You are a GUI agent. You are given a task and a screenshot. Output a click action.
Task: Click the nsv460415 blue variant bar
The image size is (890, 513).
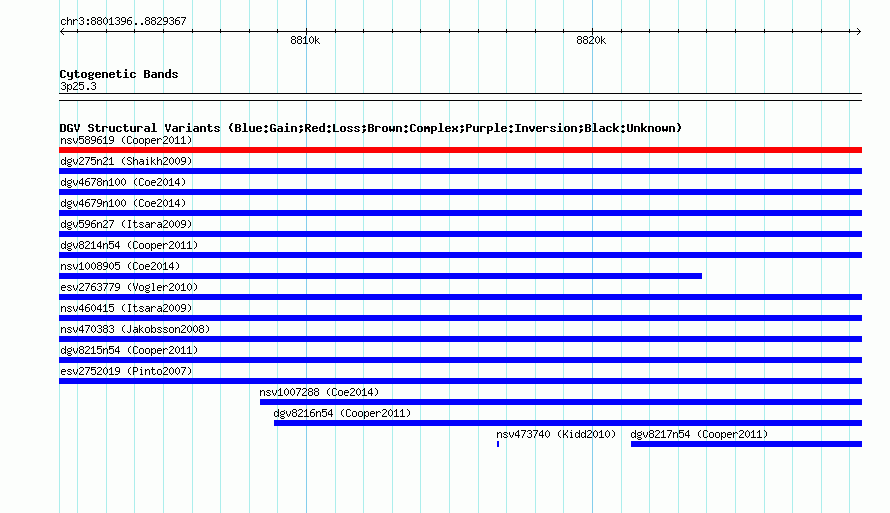tap(460, 318)
